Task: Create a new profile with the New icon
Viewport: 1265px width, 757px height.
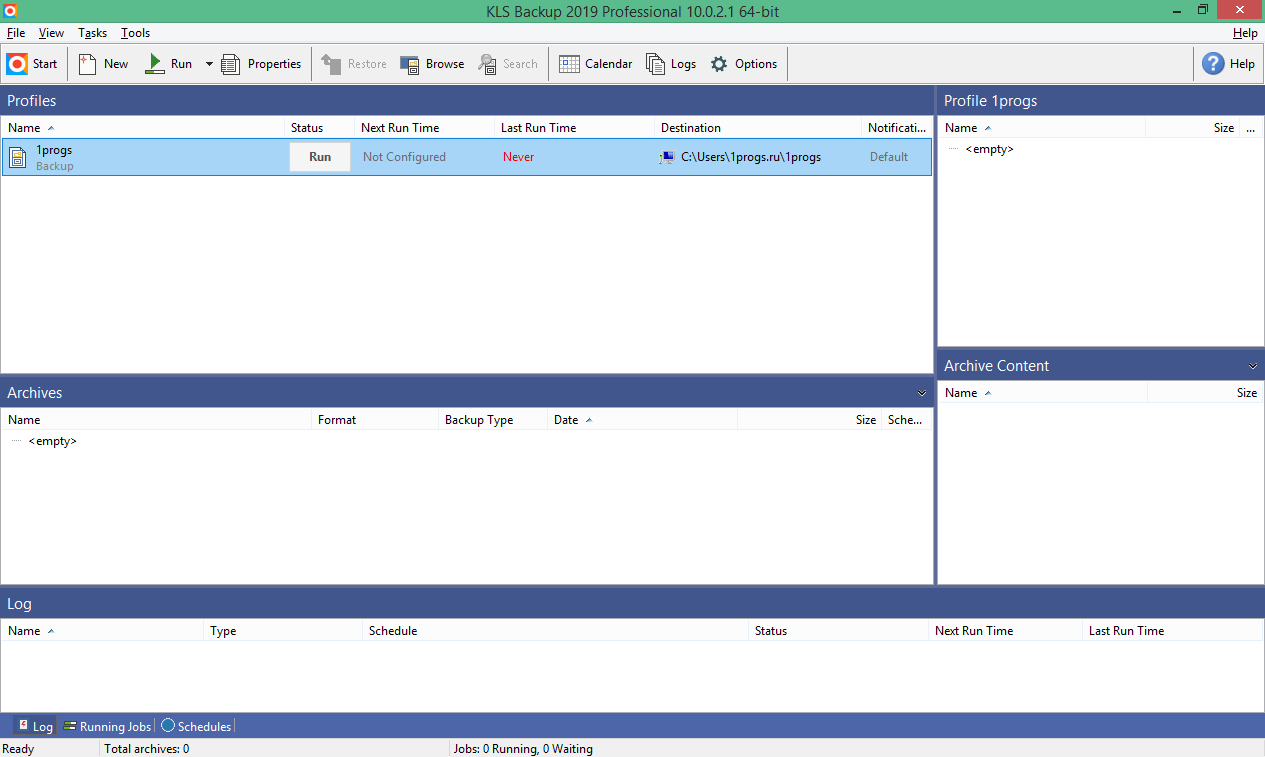Action: click(88, 64)
